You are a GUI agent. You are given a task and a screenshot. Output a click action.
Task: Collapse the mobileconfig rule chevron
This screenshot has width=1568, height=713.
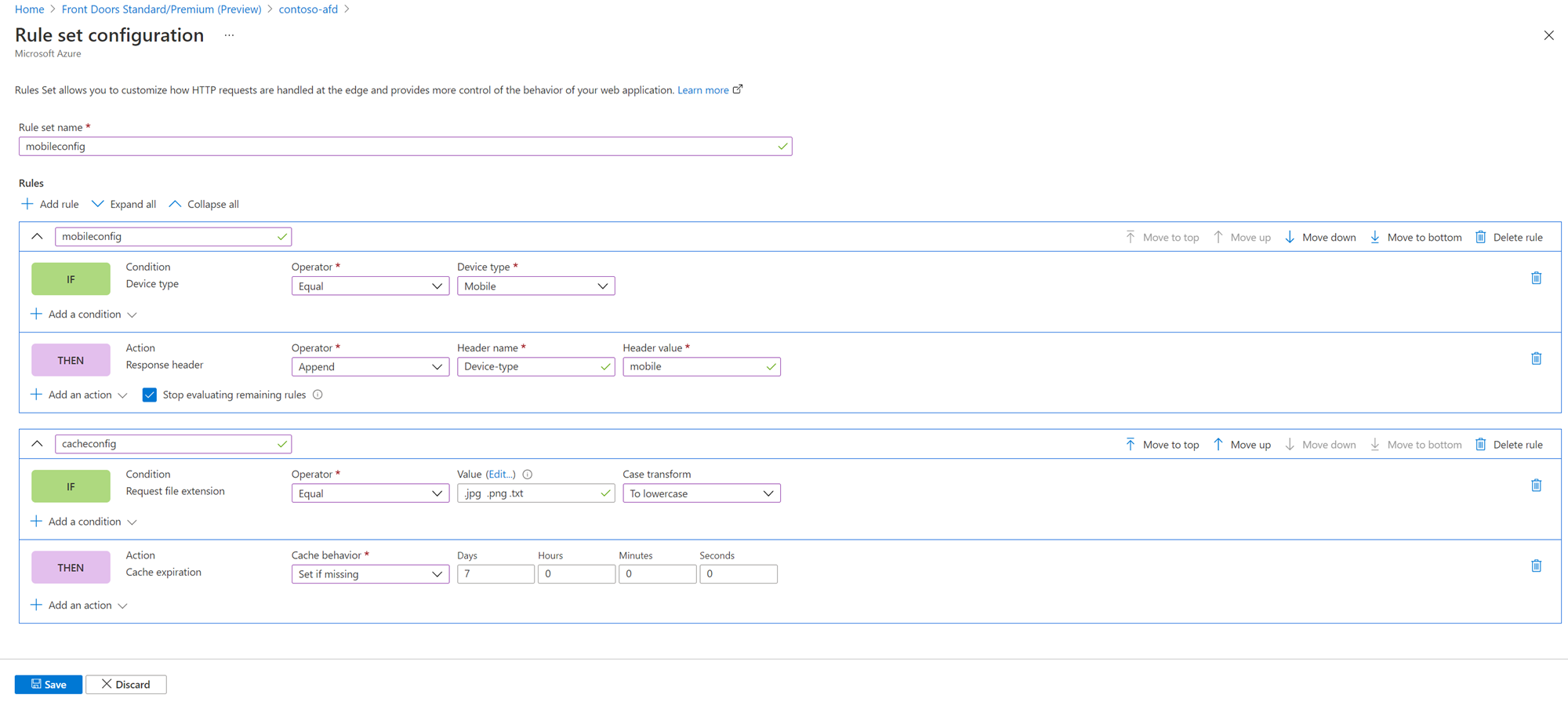pos(37,236)
